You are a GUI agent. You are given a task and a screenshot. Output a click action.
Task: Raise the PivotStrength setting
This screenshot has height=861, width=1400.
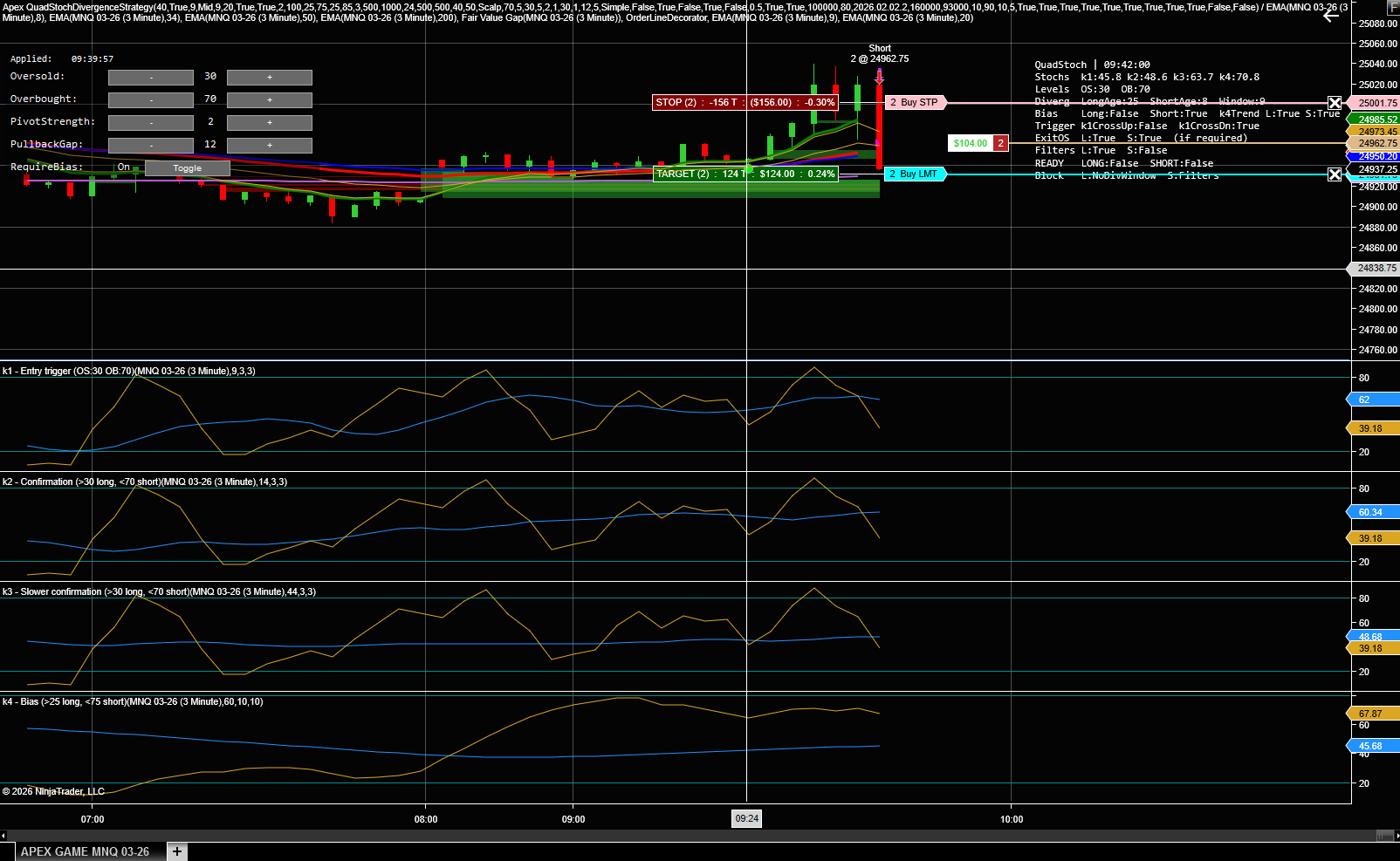pos(270,123)
